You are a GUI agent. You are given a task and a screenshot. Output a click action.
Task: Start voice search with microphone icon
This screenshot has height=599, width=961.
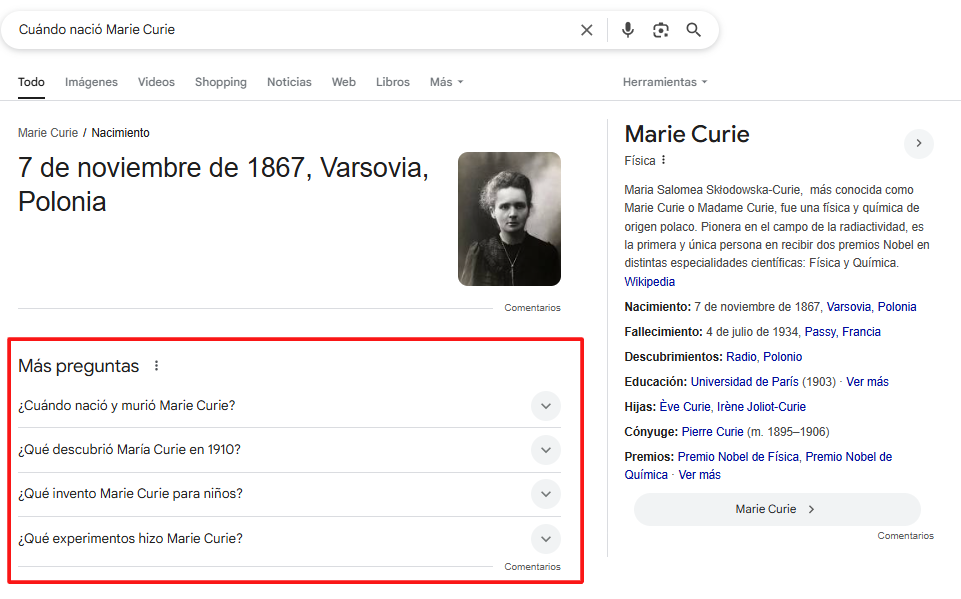(x=628, y=30)
